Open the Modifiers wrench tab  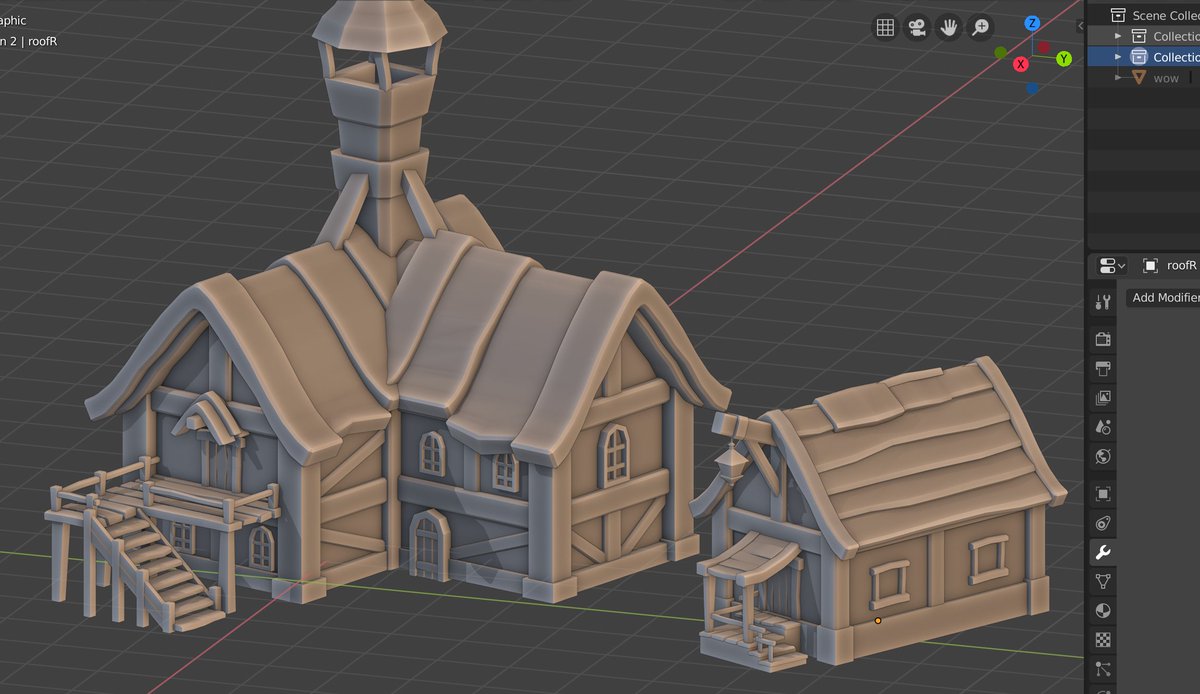point(1103,552)
